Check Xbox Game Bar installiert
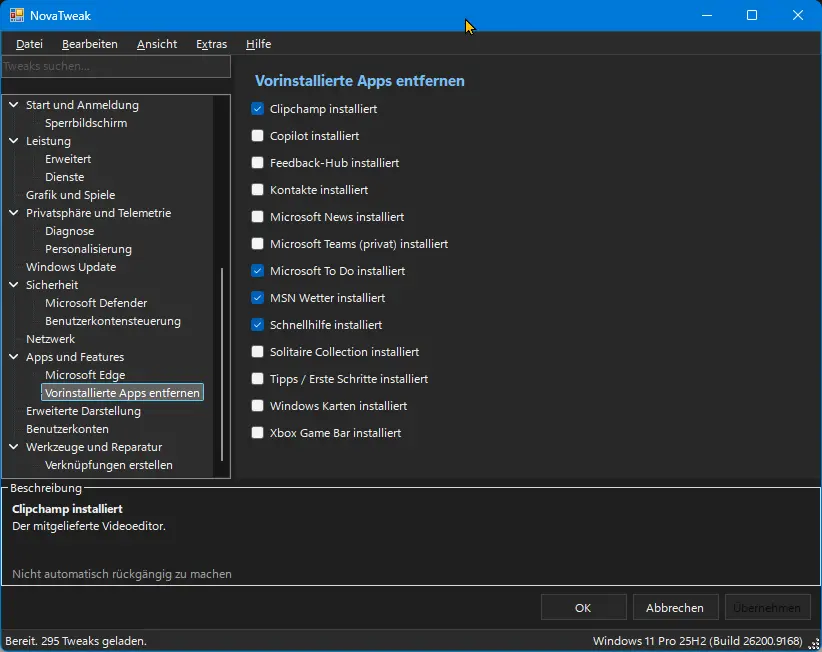Viewport: 822px width, 652px height. (x=257, y=433)
